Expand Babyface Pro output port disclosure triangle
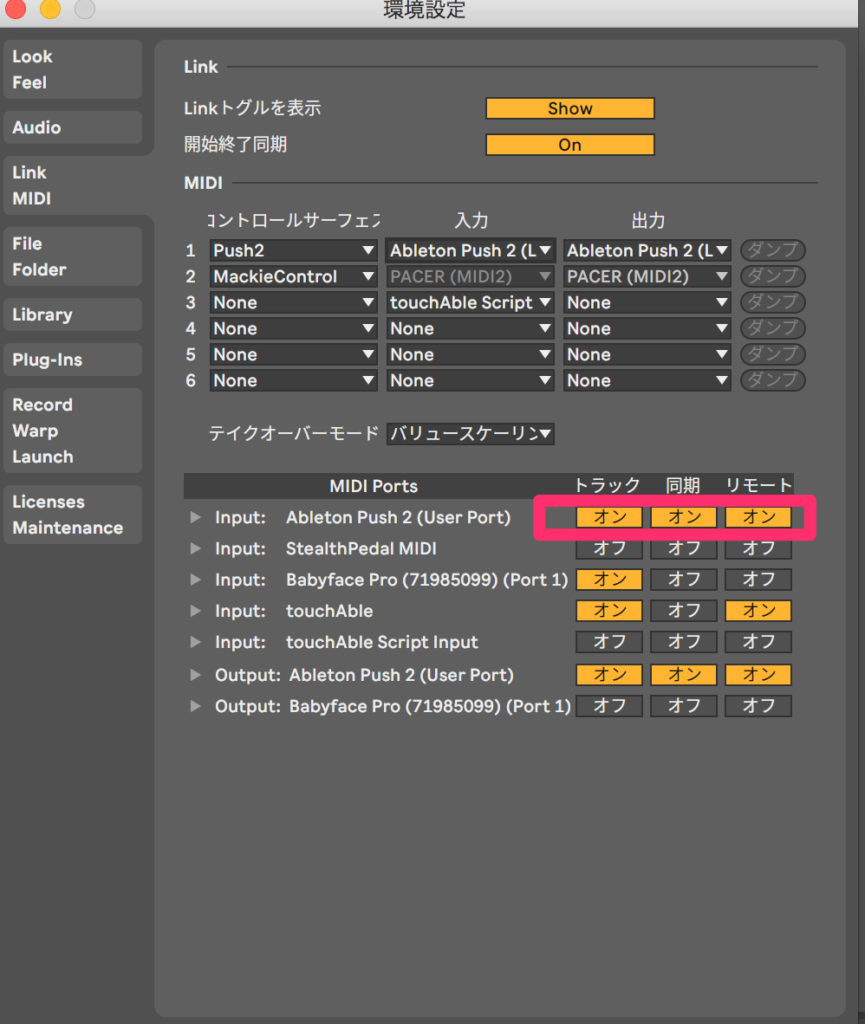865x1024 pixels. (x=195, y=706)
